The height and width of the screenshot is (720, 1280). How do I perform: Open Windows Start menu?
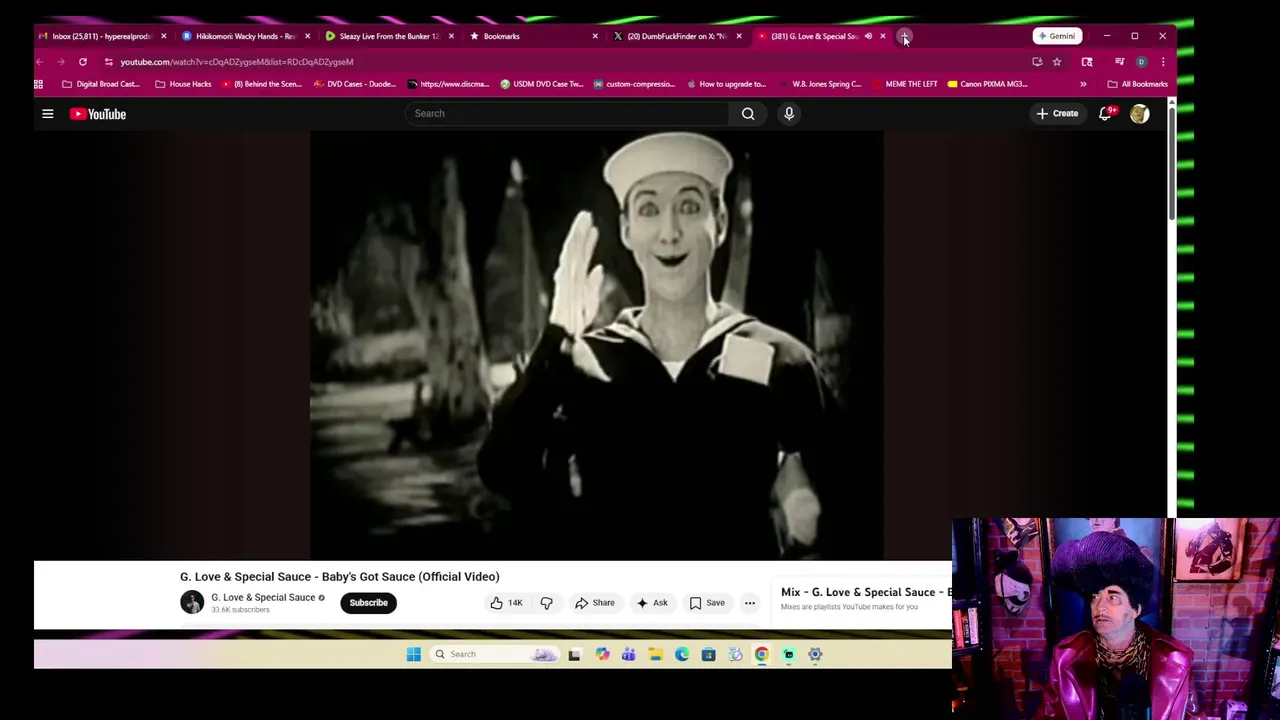414,654
